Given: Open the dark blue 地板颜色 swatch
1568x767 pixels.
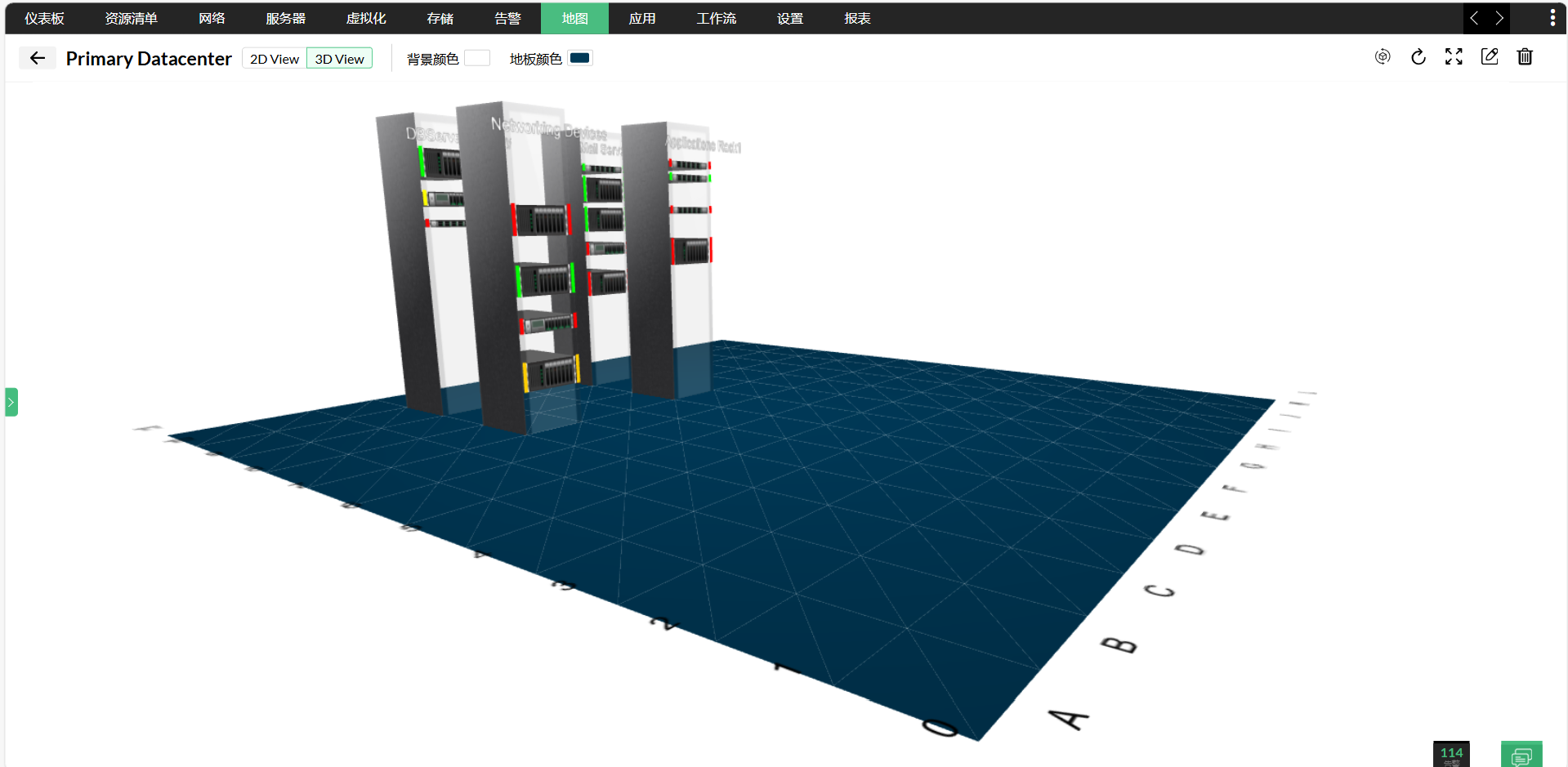Looking at the screenshot, I should [x=579, y=58].
